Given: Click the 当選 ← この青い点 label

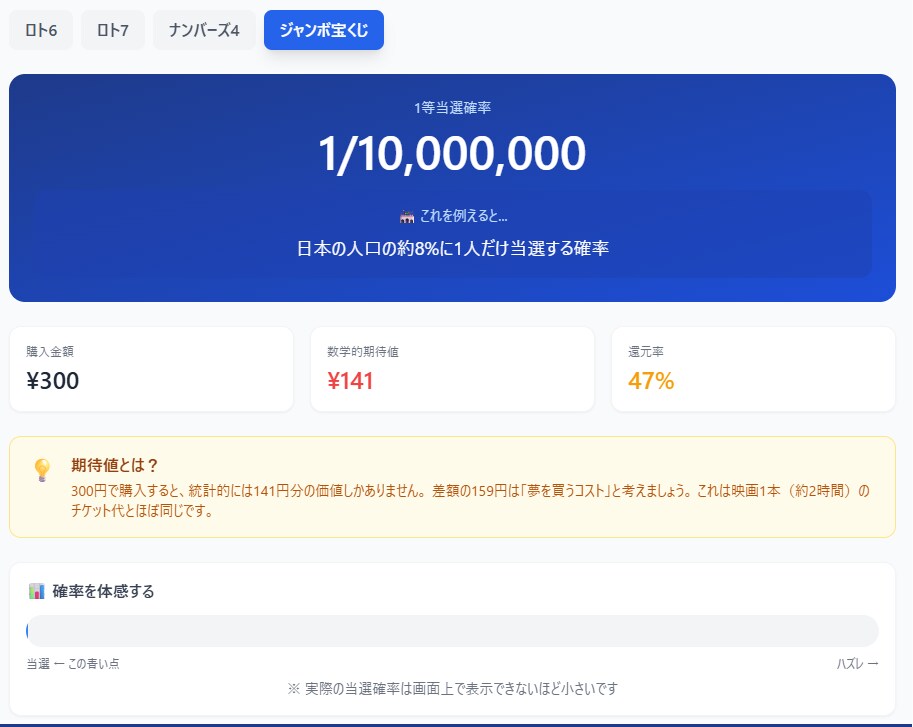Looking at the screenshot, I should [73, 664].
